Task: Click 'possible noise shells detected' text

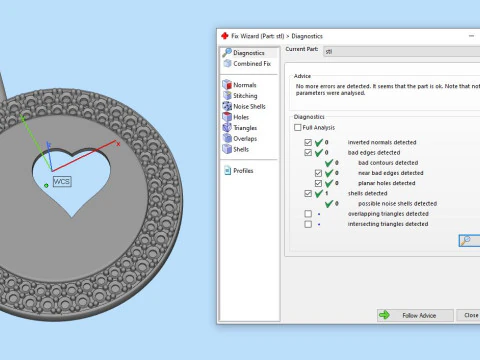Action: click(x=397, y=203)
